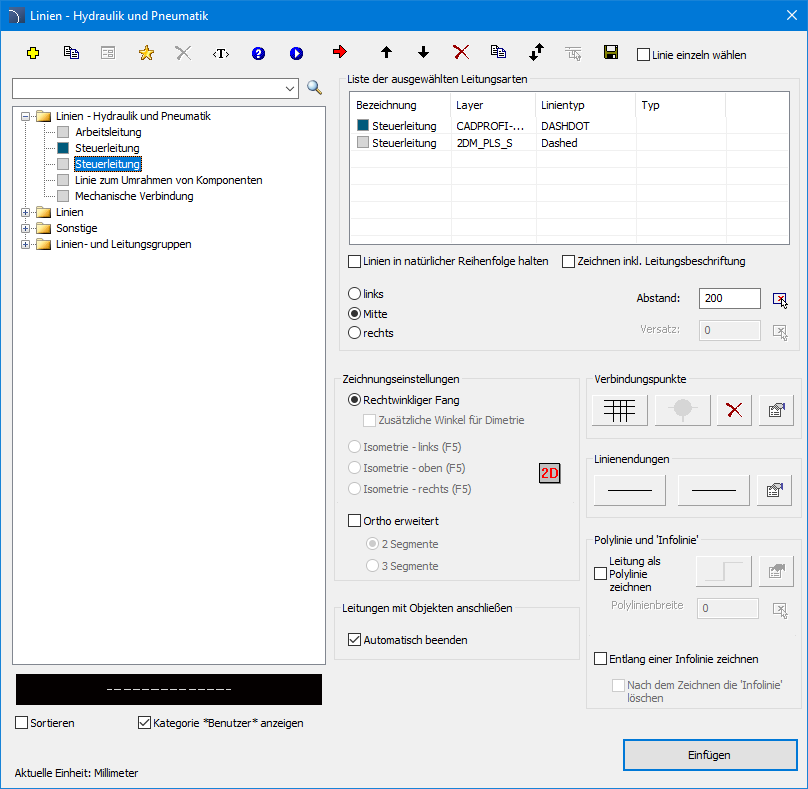Click the floppy disk save icon
The height and width of the screenshot is (789, 808).
(610, 52)
